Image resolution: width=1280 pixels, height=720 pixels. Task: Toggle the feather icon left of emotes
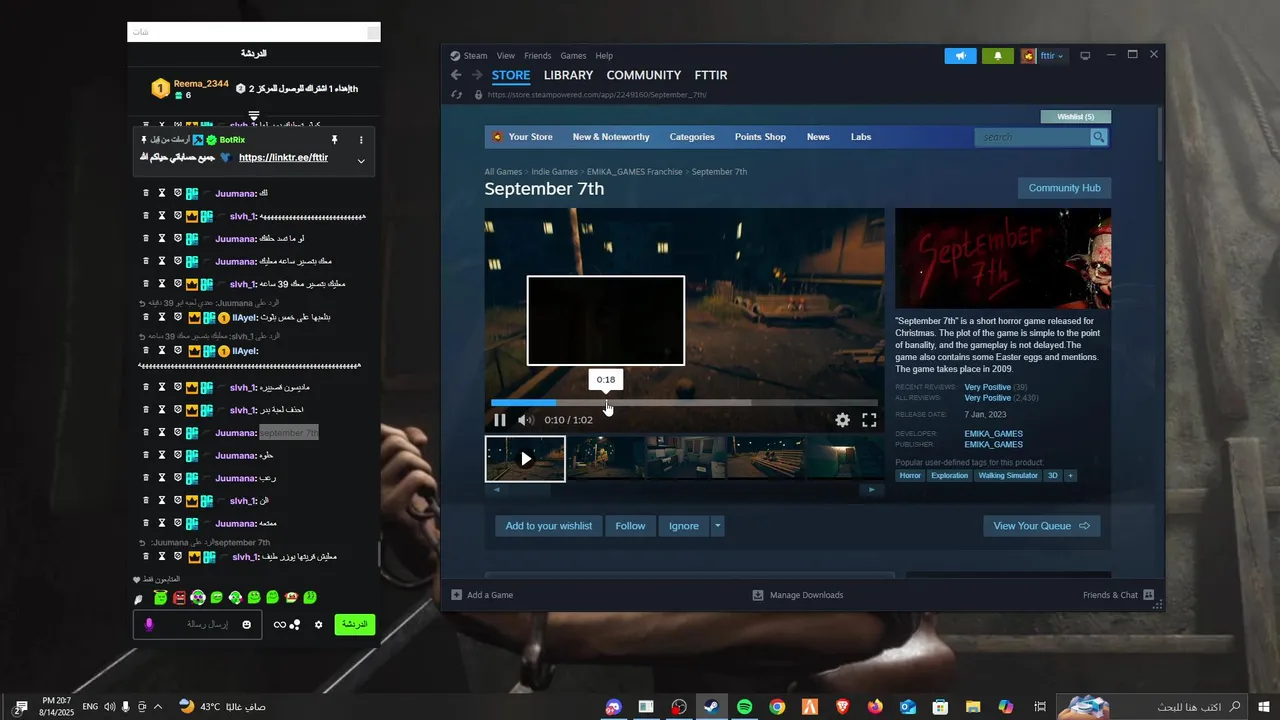point(139,598)
